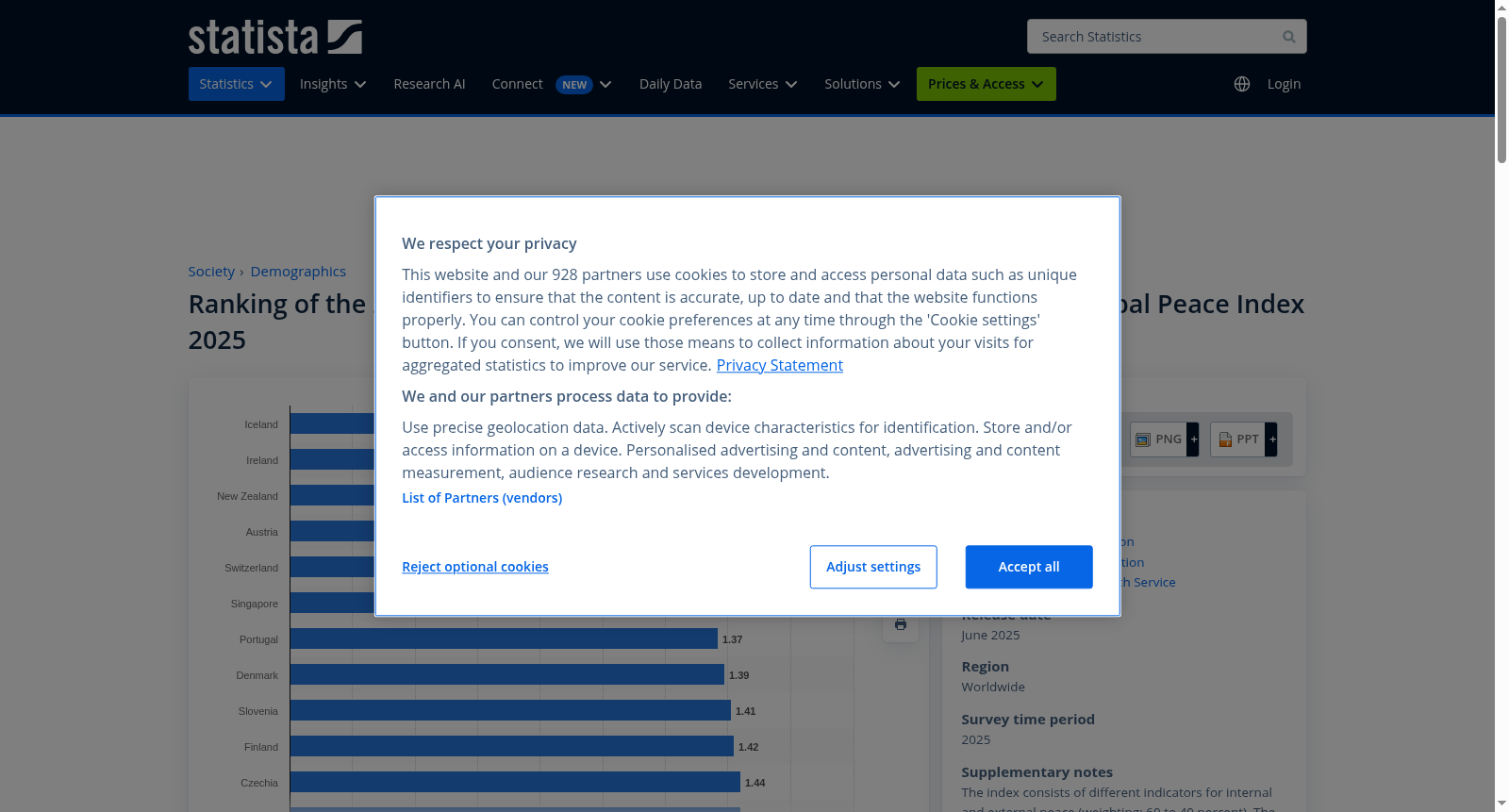The height and width of the screenshot is (812, 1509).
Task: Open Adjust settings for cookies
Action: pyautogui.click(x=873, y=567)
